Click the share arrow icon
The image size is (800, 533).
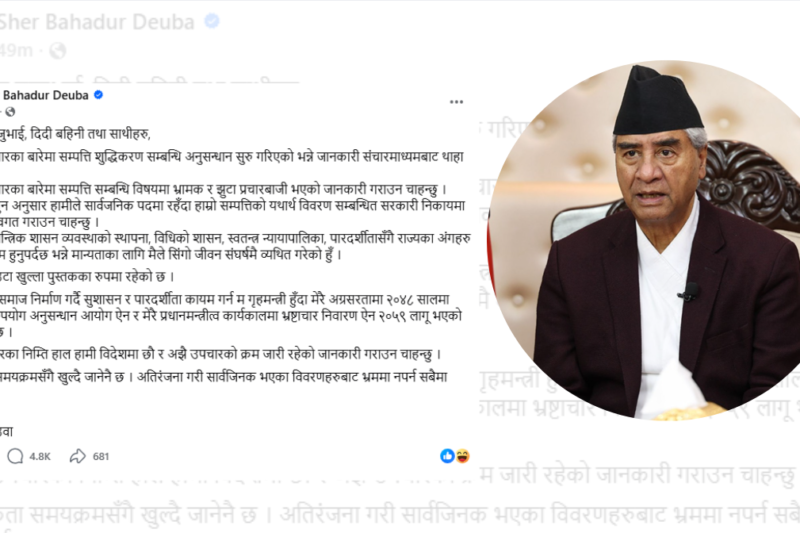tap(78, 456)
